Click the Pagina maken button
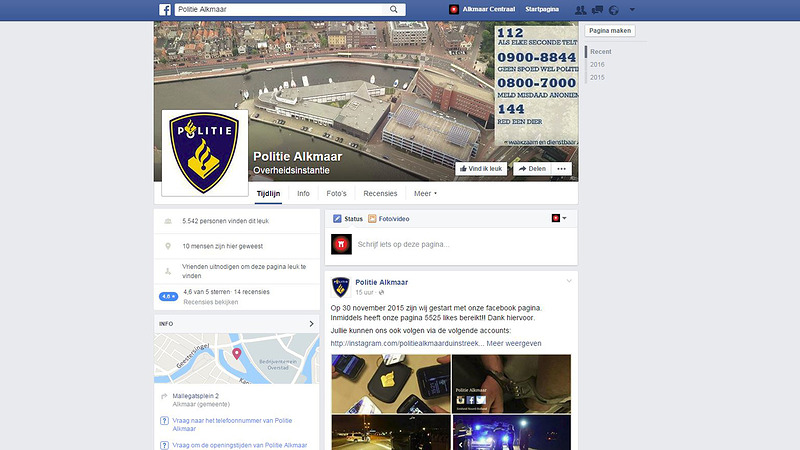The image size is (800, 450). [610, 31]
